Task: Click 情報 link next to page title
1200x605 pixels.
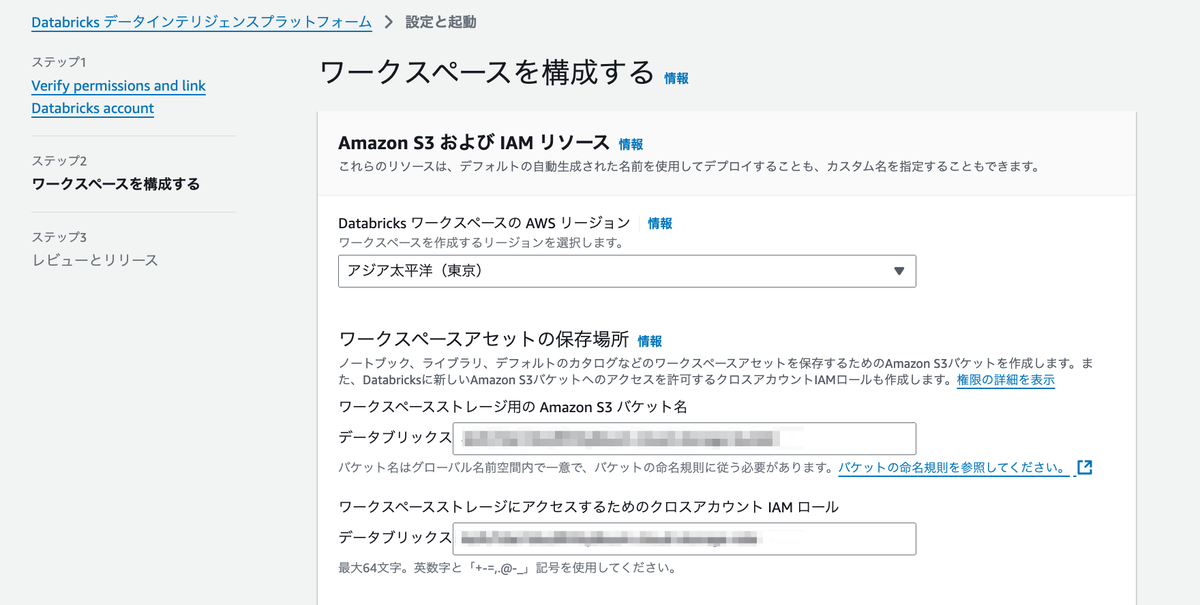Action: [676, 77]
